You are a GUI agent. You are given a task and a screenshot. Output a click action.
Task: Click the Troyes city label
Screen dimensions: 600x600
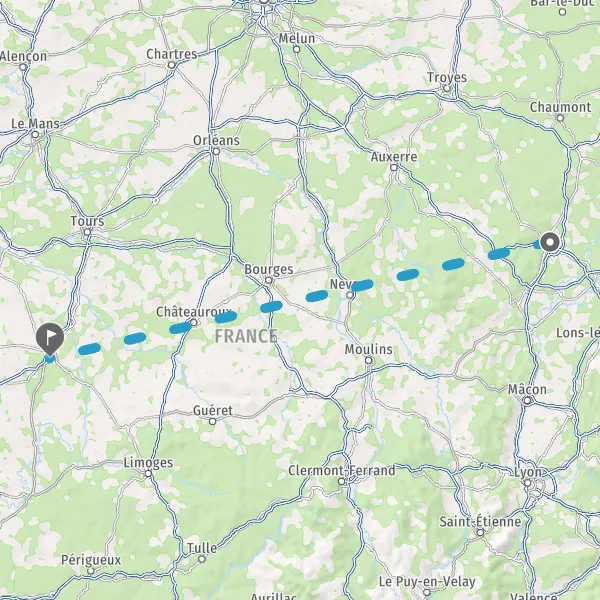[x=447, y=77]
